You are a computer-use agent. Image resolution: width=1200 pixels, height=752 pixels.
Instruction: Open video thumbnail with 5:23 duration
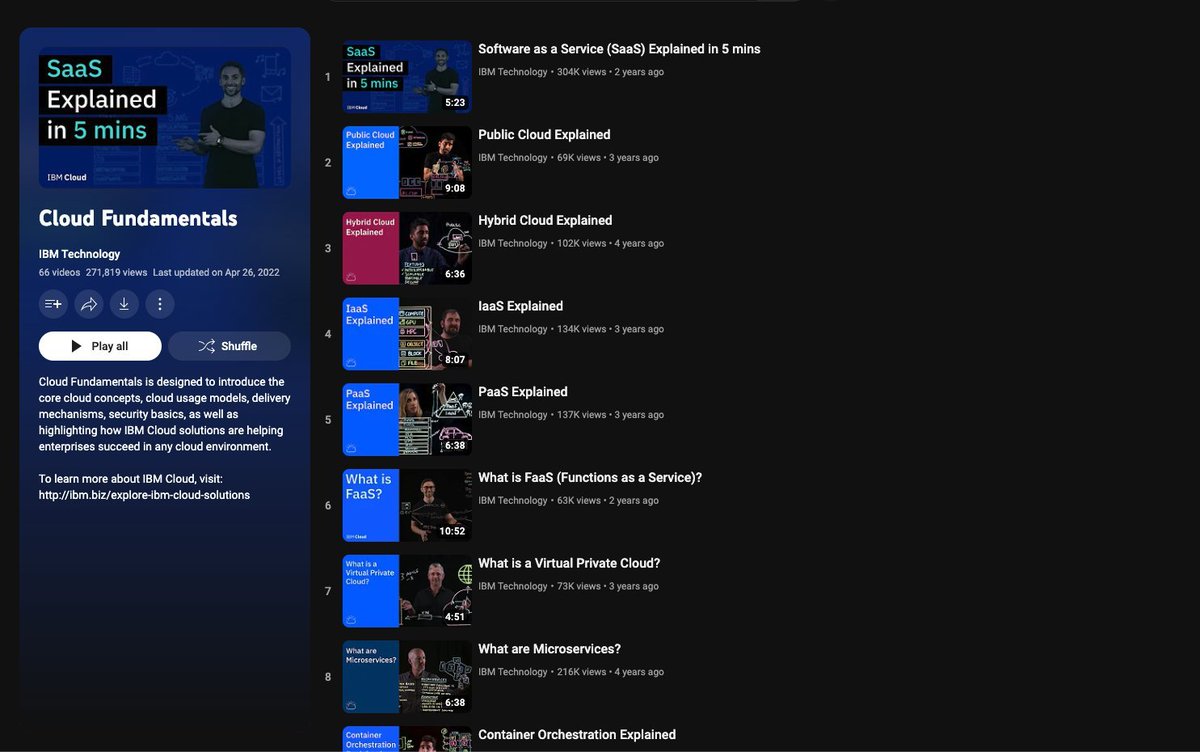407,77
